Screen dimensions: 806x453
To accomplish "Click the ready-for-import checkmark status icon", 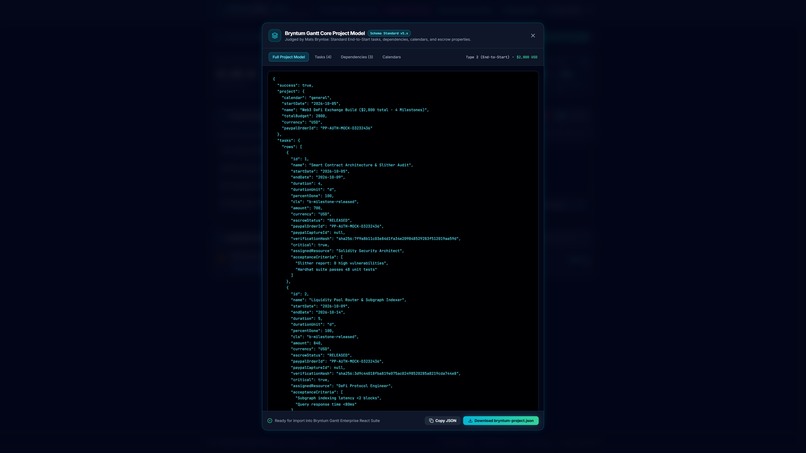I will point(270,421).
